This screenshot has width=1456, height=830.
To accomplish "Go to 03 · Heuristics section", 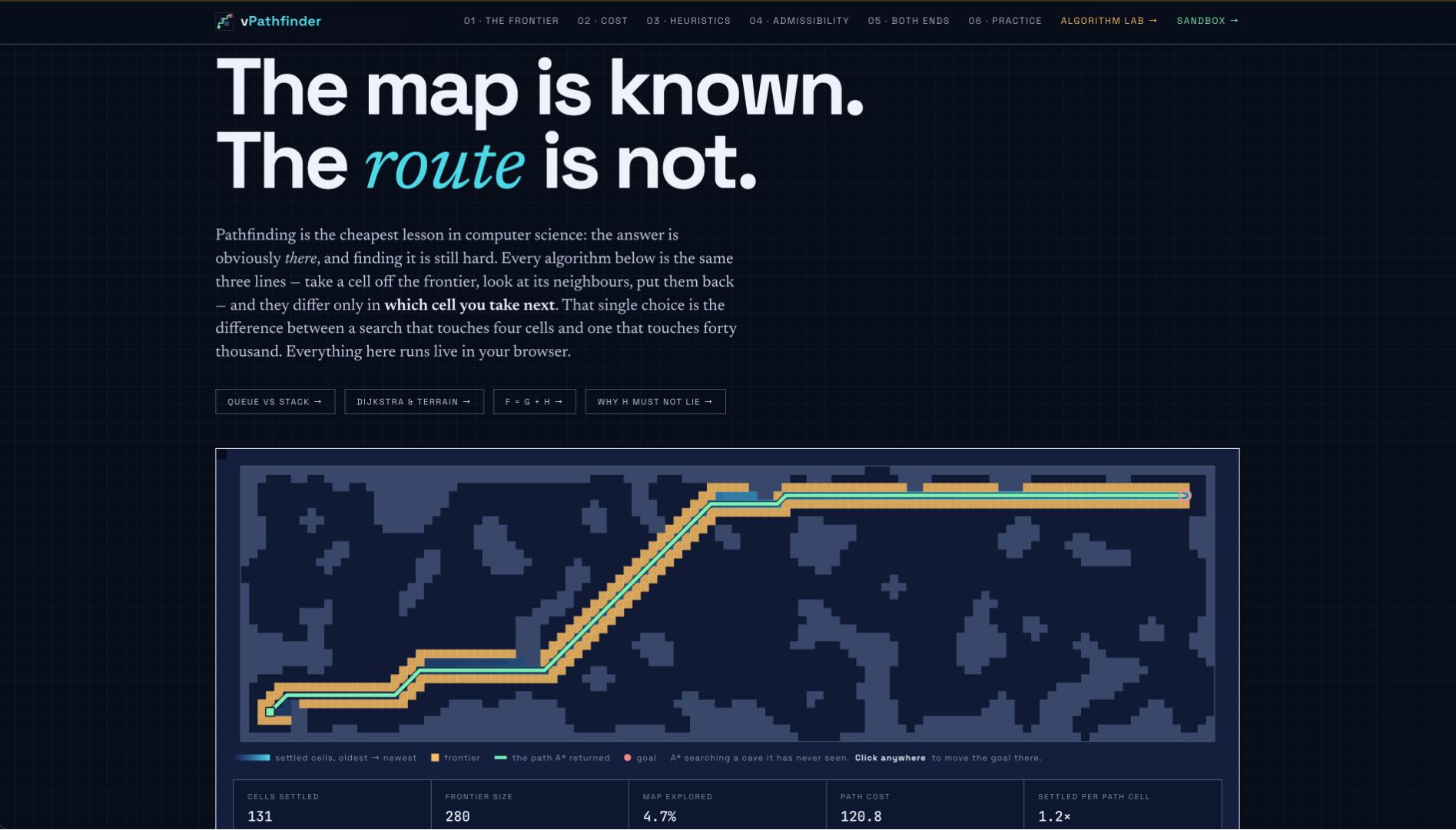I will (688, 21).
